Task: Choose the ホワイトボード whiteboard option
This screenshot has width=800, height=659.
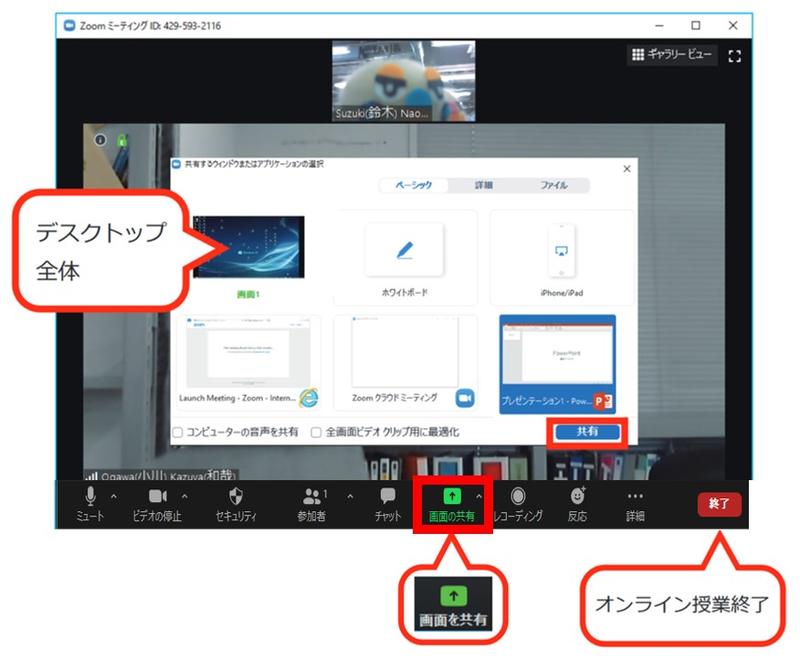Action: pyautogui.click(x=405, y=258)
